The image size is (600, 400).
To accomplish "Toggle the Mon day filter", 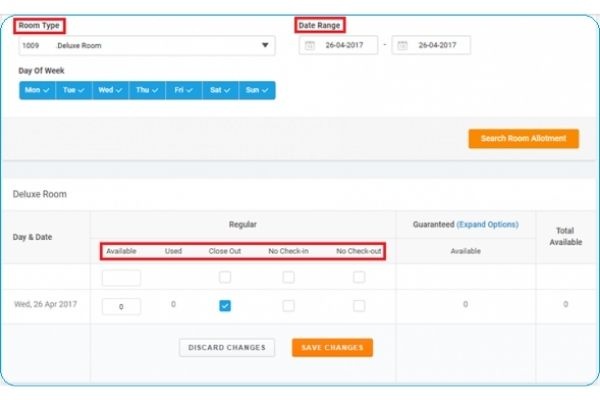I will [37, 90].
